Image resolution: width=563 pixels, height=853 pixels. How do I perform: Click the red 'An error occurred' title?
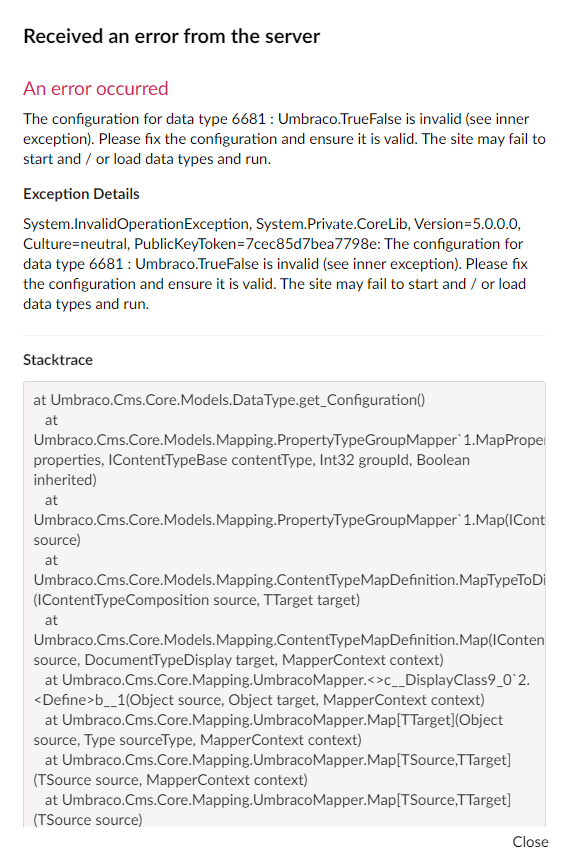pos(96,88)
